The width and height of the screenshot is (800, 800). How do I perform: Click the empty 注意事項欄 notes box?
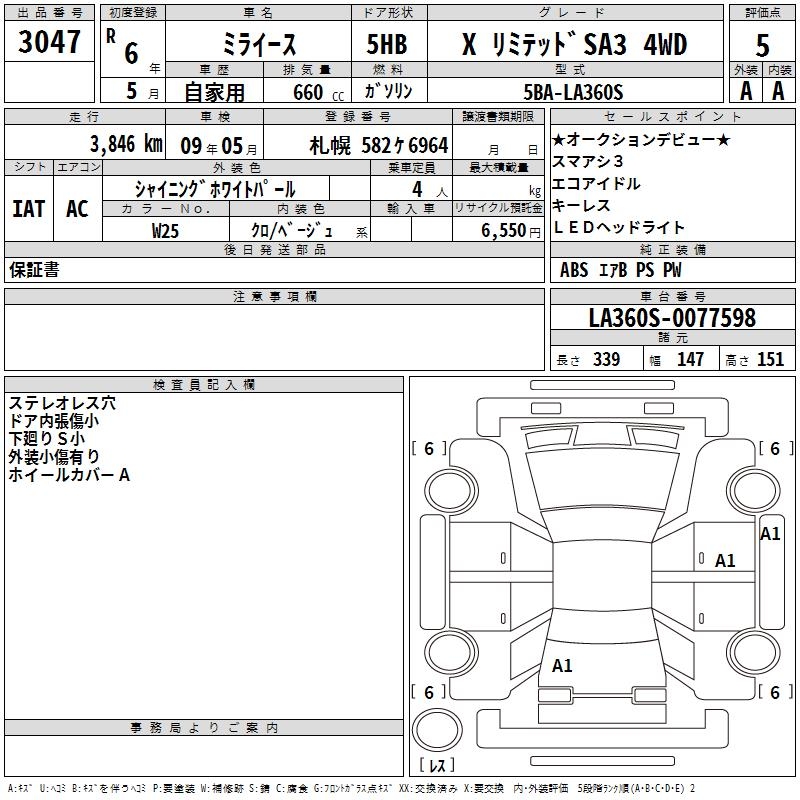click(x=274, y=338)
